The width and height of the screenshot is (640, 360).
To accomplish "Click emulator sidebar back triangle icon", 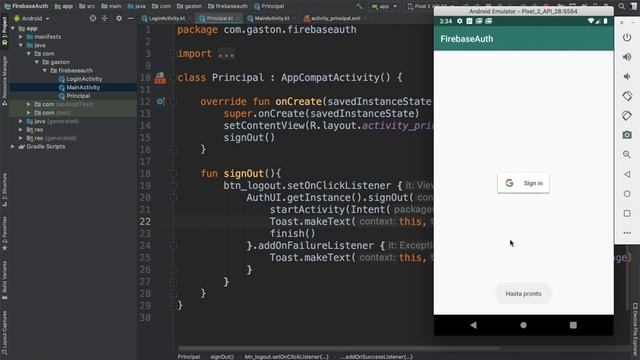I will click(627, 174).
